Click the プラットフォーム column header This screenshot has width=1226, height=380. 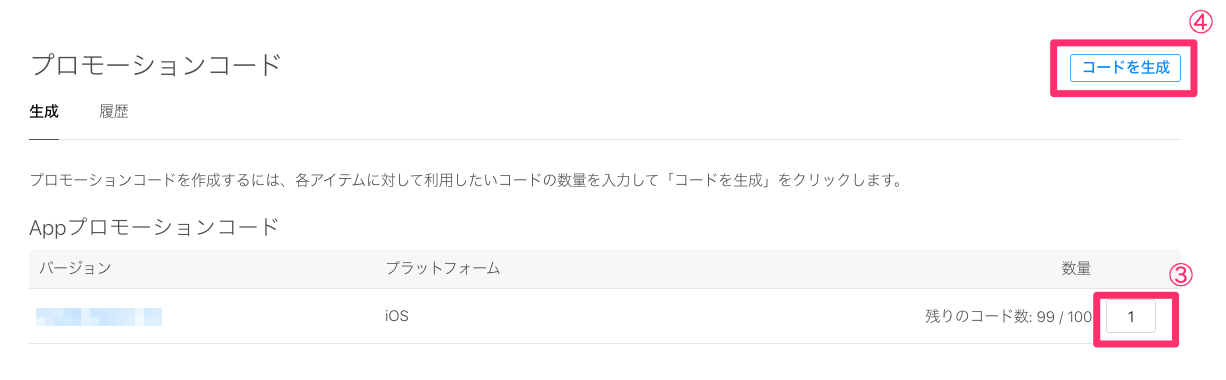point(442,268)
